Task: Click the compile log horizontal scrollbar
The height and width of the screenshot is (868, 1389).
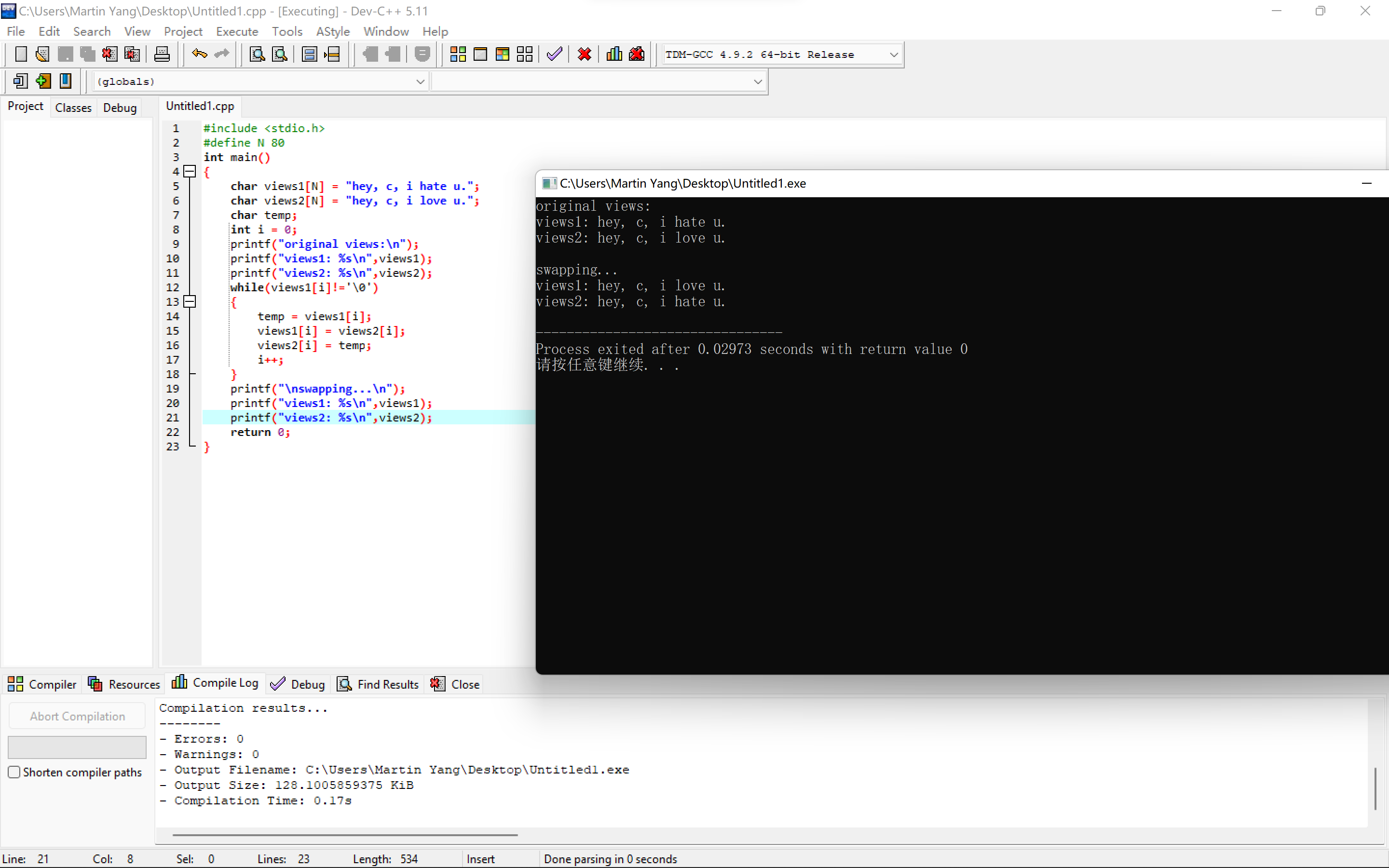Action: point(344,835)
